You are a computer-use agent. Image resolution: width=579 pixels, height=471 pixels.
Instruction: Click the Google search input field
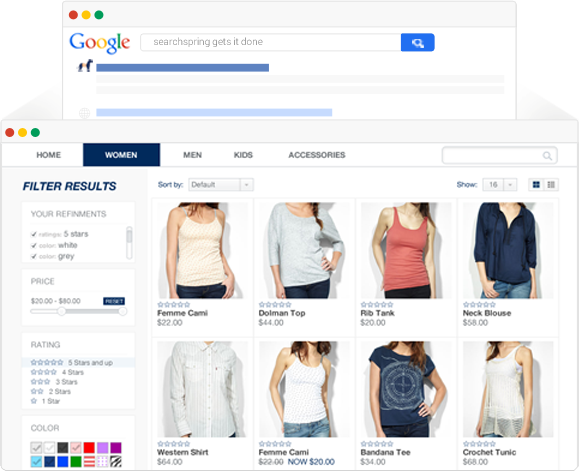point(271,42)
